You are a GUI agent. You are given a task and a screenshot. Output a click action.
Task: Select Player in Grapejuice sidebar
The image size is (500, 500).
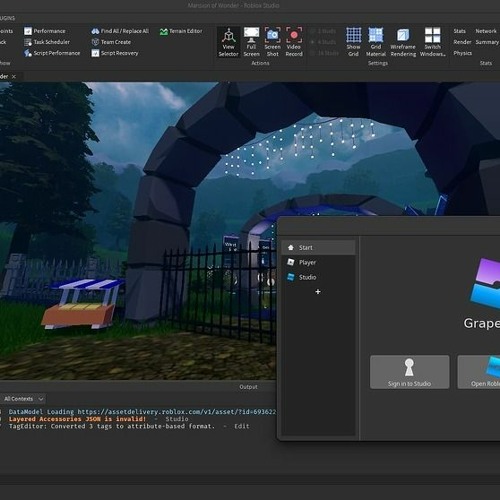click(x=318, y=262)
